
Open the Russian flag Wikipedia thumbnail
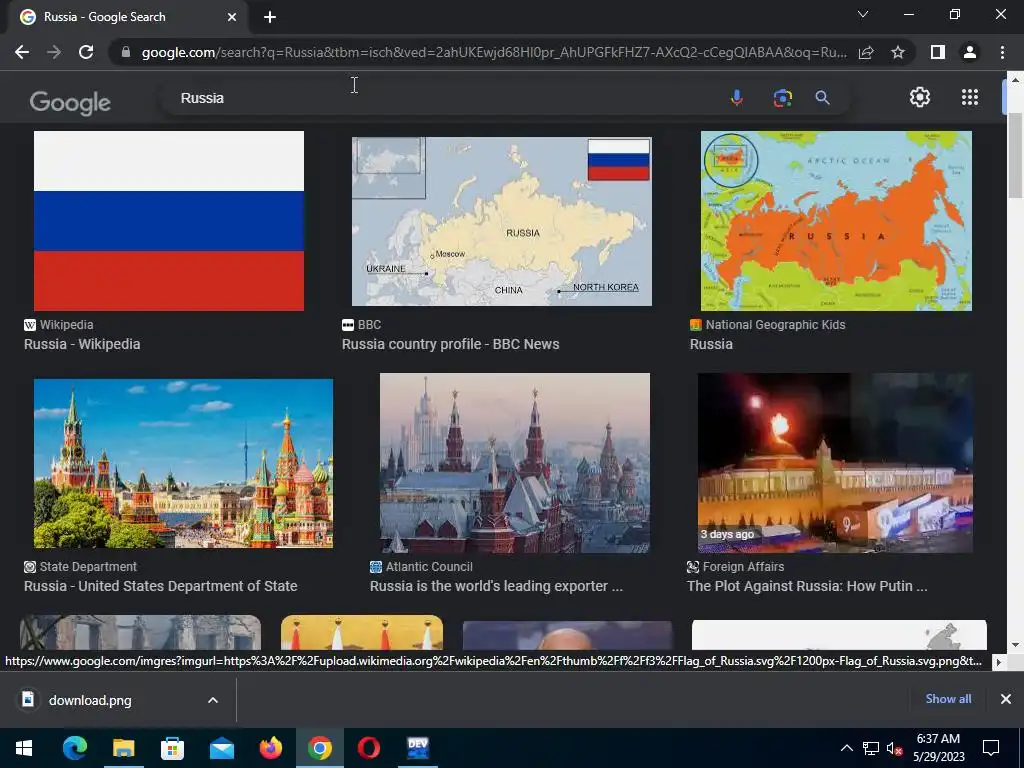click(168, 221)
